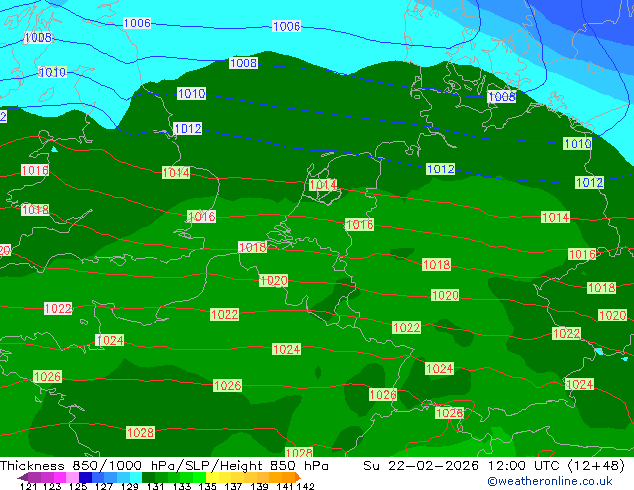Click the cut-off red 20 label at the left map edge
This screenshot has height=490, width=634.
[5, 250]
